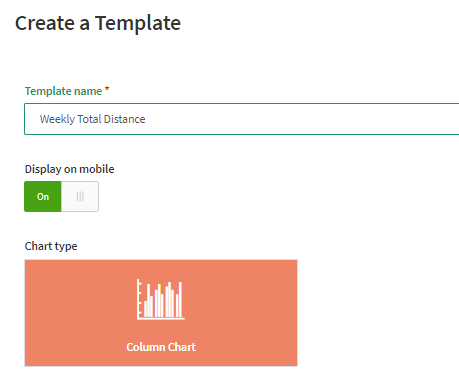Click the word "Template" in the page title
This screenshot has height=385, width=459.
coord(138,23)
